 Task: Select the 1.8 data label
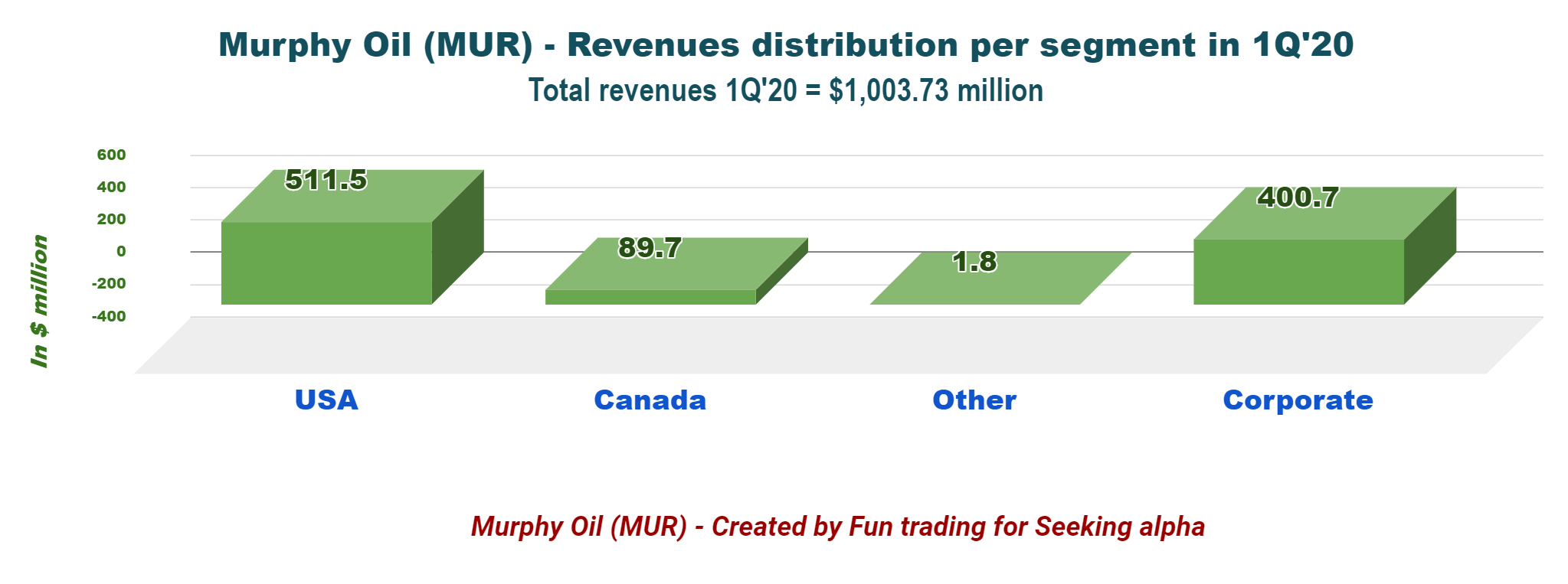pos(974,262)
